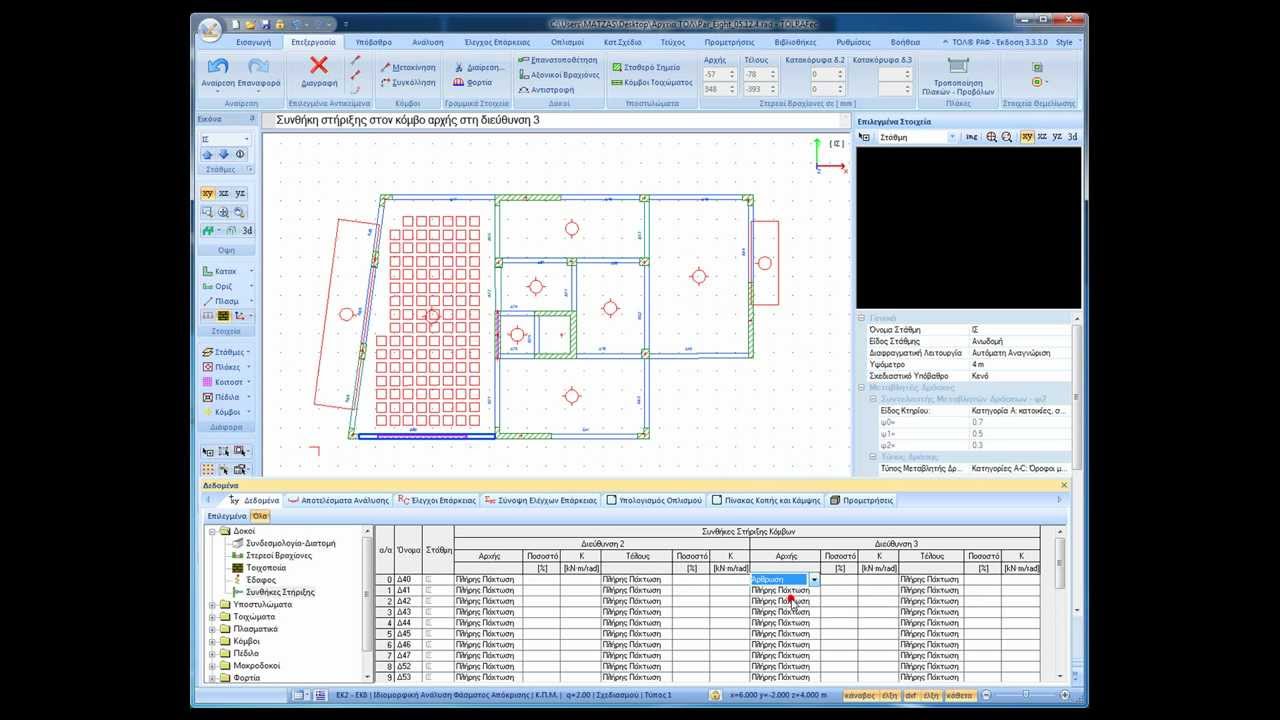The width and height of the screenshot is (1280, 720).
Task: Click the Επανατοποθέτηση beam tool
Action: click(x=558, y=60)
